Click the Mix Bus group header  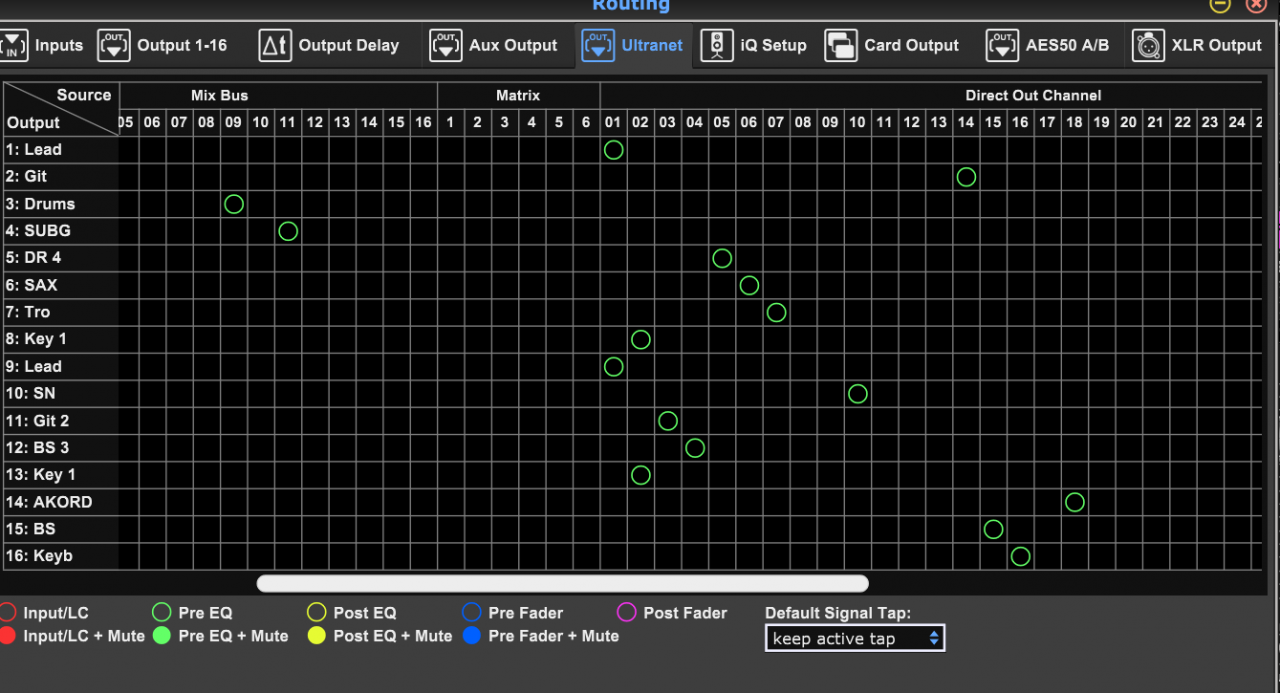pos(219,96)
